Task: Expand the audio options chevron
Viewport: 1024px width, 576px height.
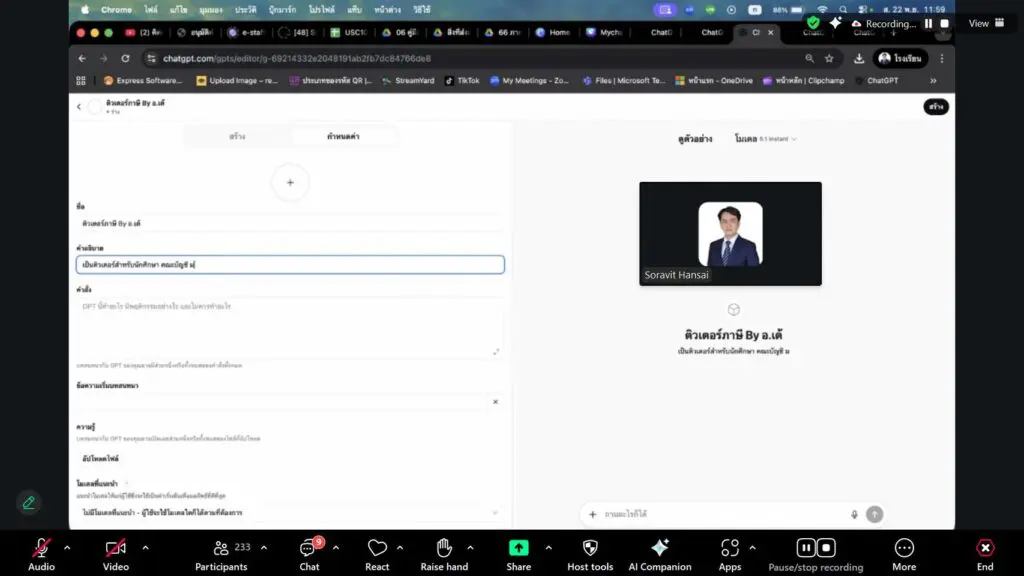Action: (x=67, y=547)
